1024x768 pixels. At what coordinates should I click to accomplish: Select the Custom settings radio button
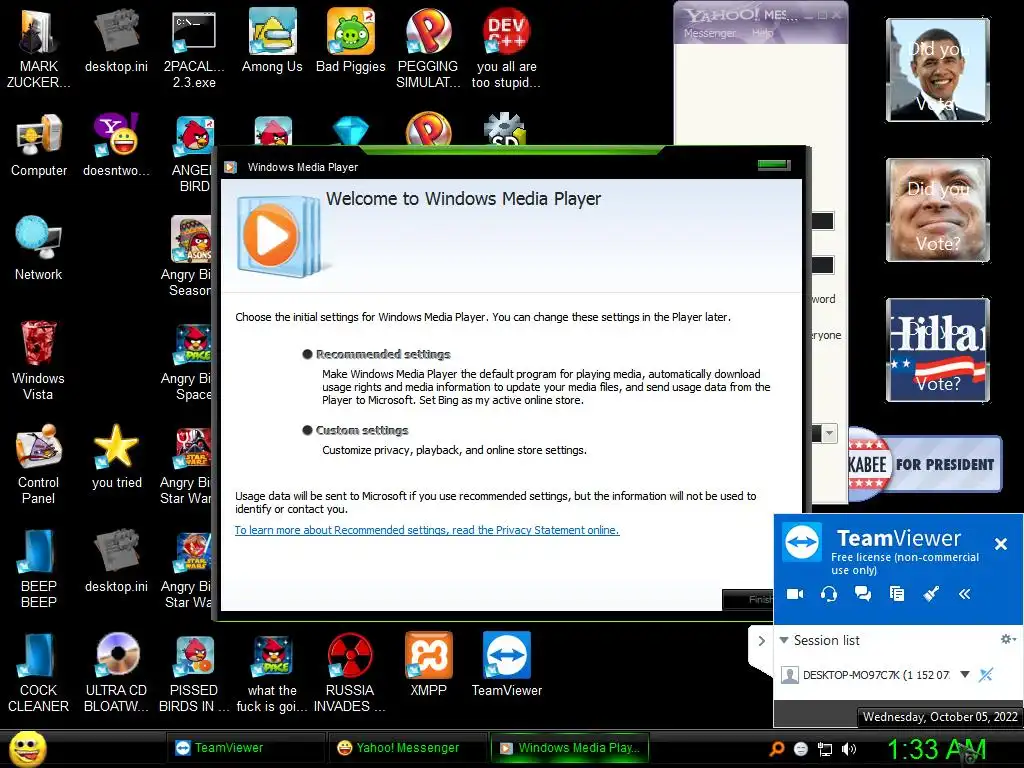tap(308, 430)
